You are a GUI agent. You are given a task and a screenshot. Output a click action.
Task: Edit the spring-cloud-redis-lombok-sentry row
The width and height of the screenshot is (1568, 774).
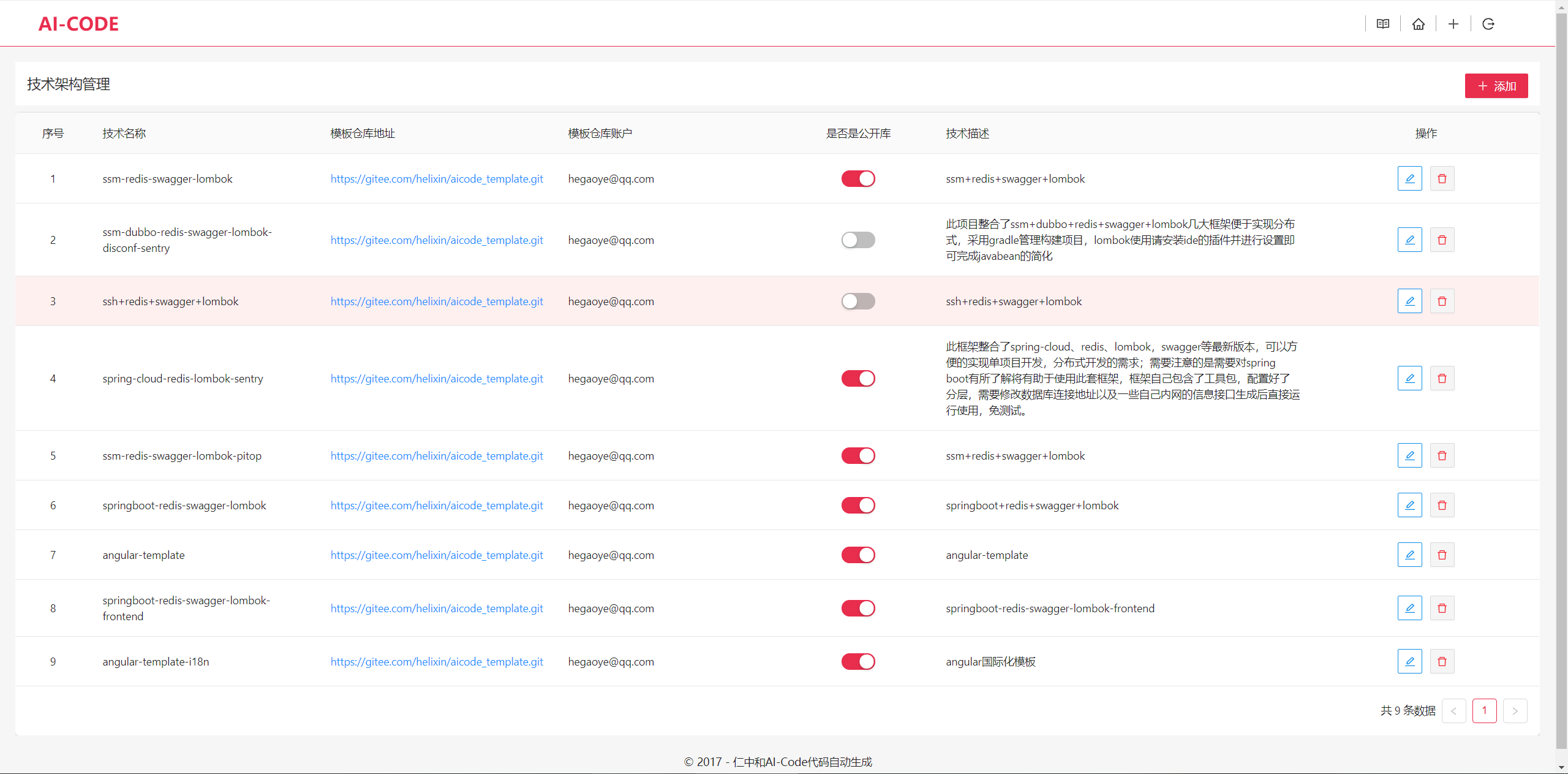(1409, 378)
